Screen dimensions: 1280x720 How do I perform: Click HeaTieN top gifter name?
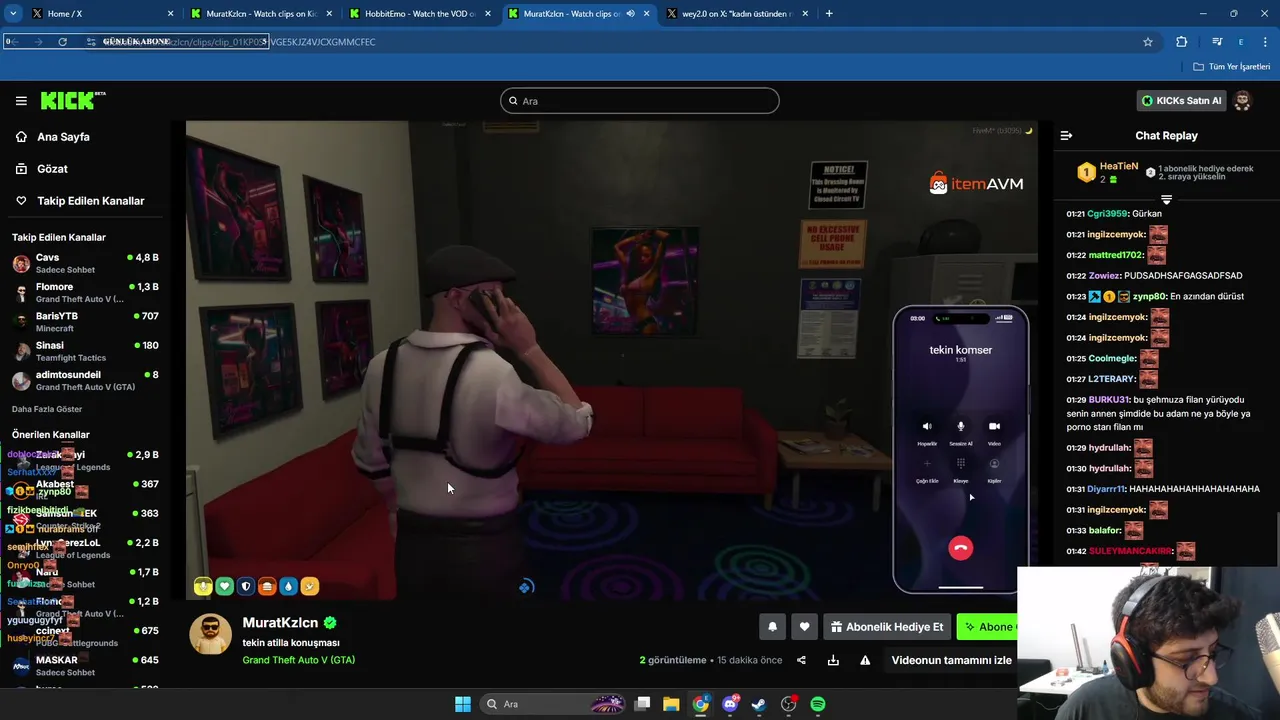tap(1119, 166)
